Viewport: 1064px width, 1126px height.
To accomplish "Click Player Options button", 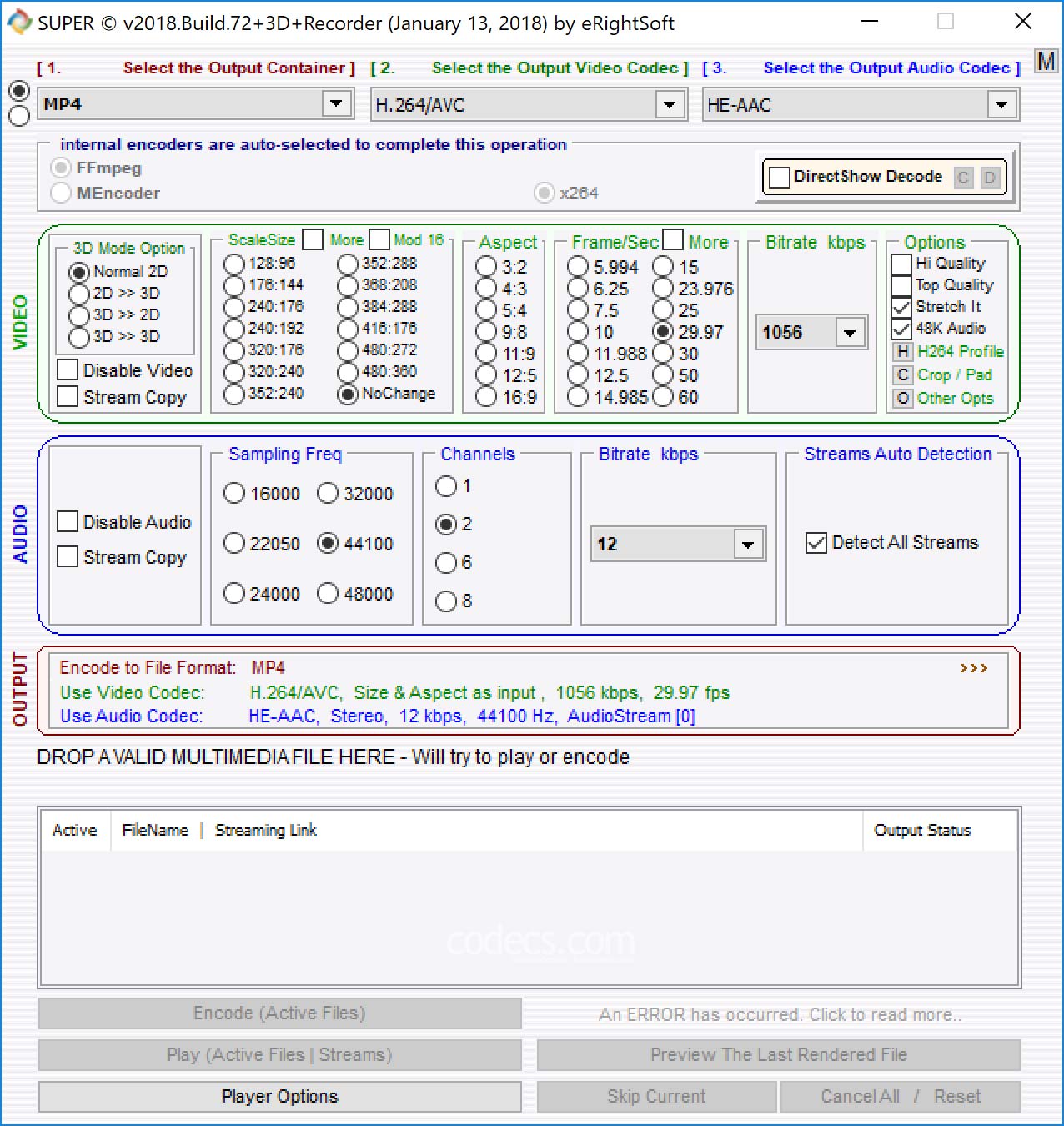I will tap(280, 1096).
